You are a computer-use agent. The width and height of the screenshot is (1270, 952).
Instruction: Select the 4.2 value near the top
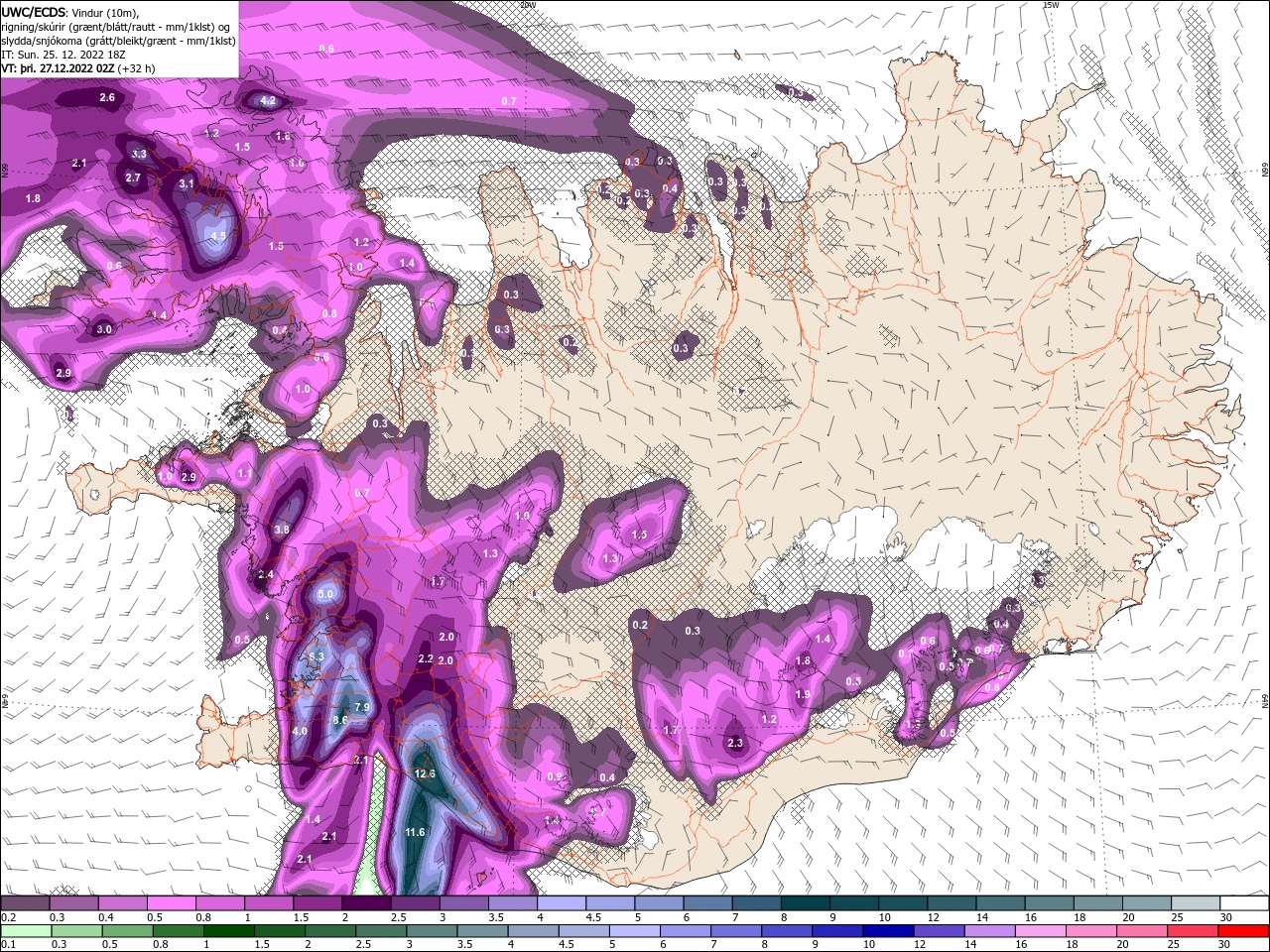(268, 100)
